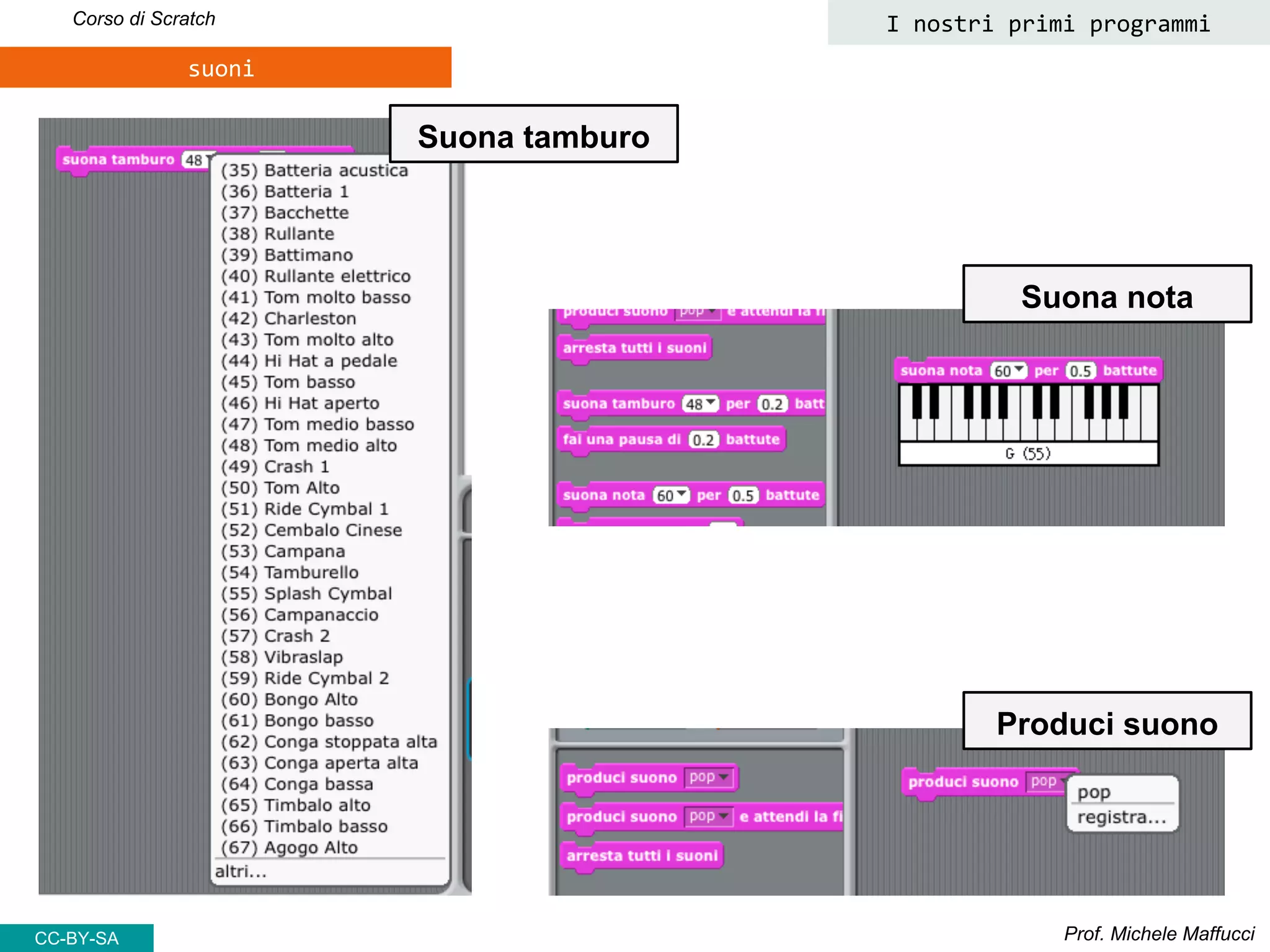Select (57) Crash 2 drum
The image size is (1270, 952).
point(275,636)
